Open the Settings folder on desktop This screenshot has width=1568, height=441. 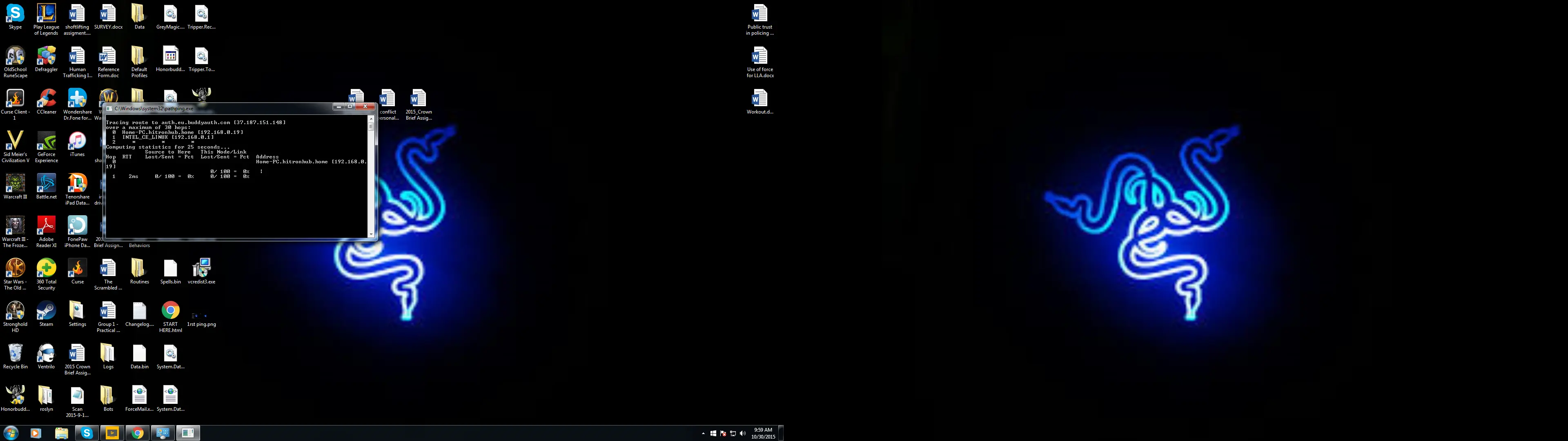[x=77, y=314]
